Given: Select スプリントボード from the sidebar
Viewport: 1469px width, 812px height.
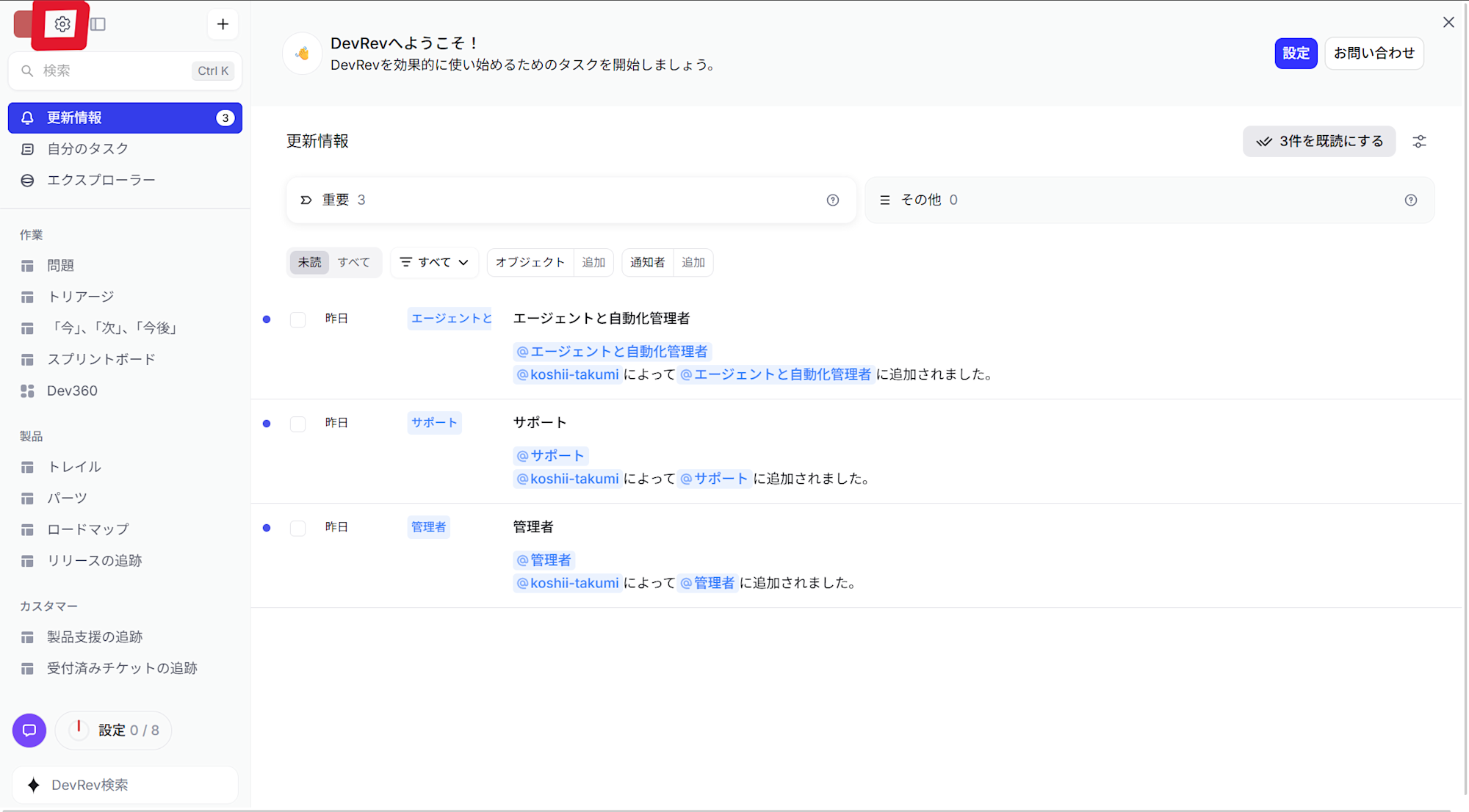Looking at the screenshot, I should click(101, 359).
